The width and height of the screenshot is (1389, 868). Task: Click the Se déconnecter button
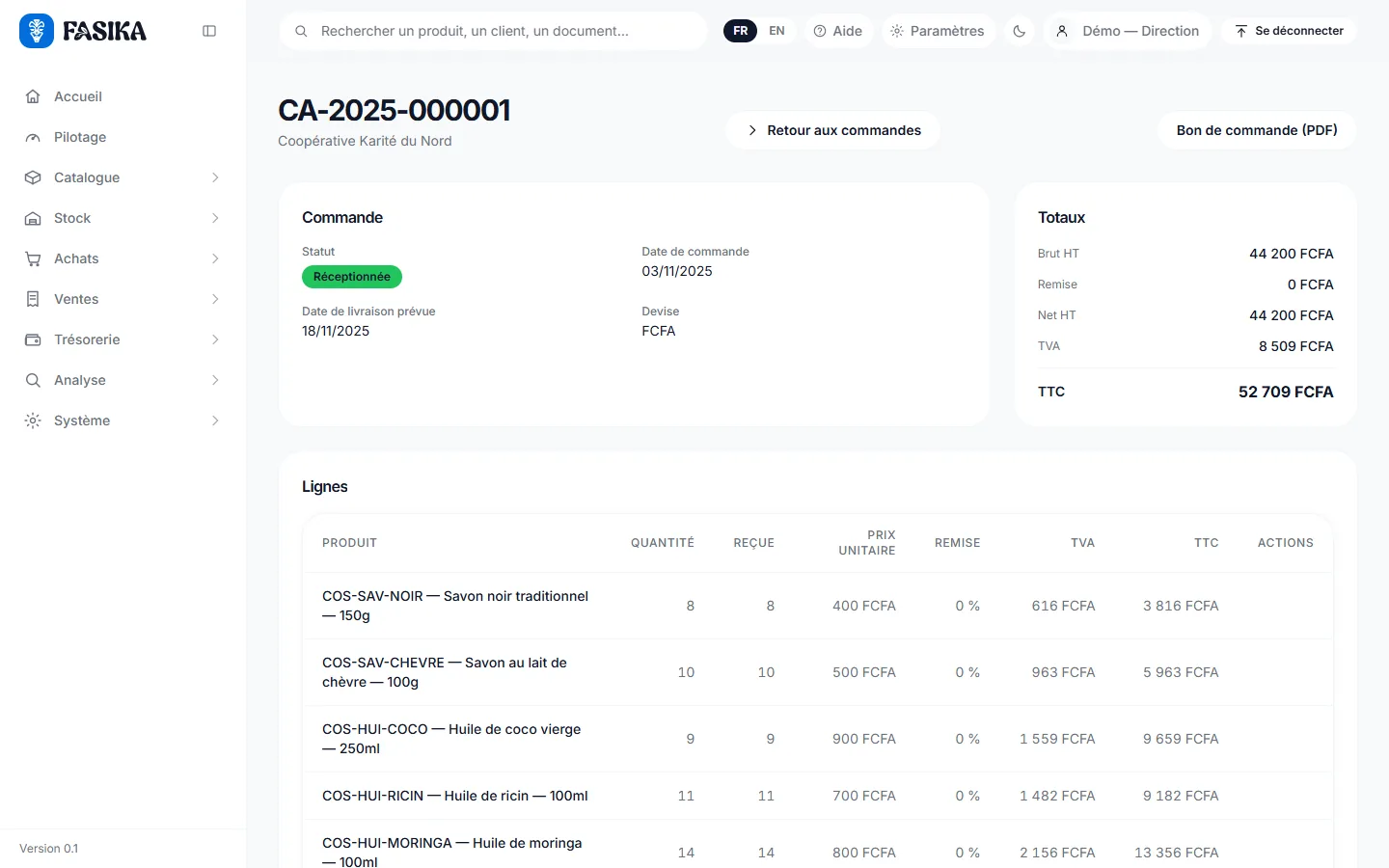[x=1289, y=31]
